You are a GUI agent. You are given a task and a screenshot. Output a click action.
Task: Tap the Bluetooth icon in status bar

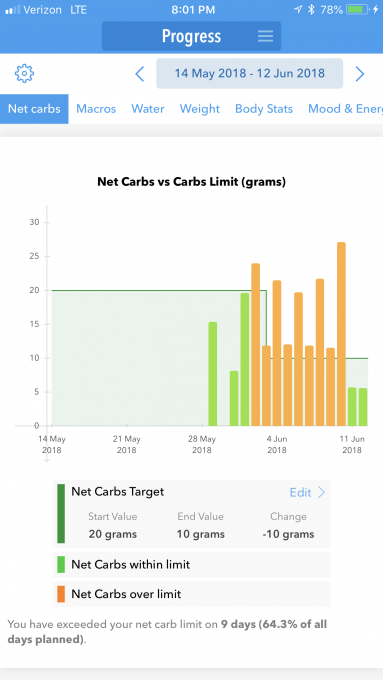pos(311,10)
